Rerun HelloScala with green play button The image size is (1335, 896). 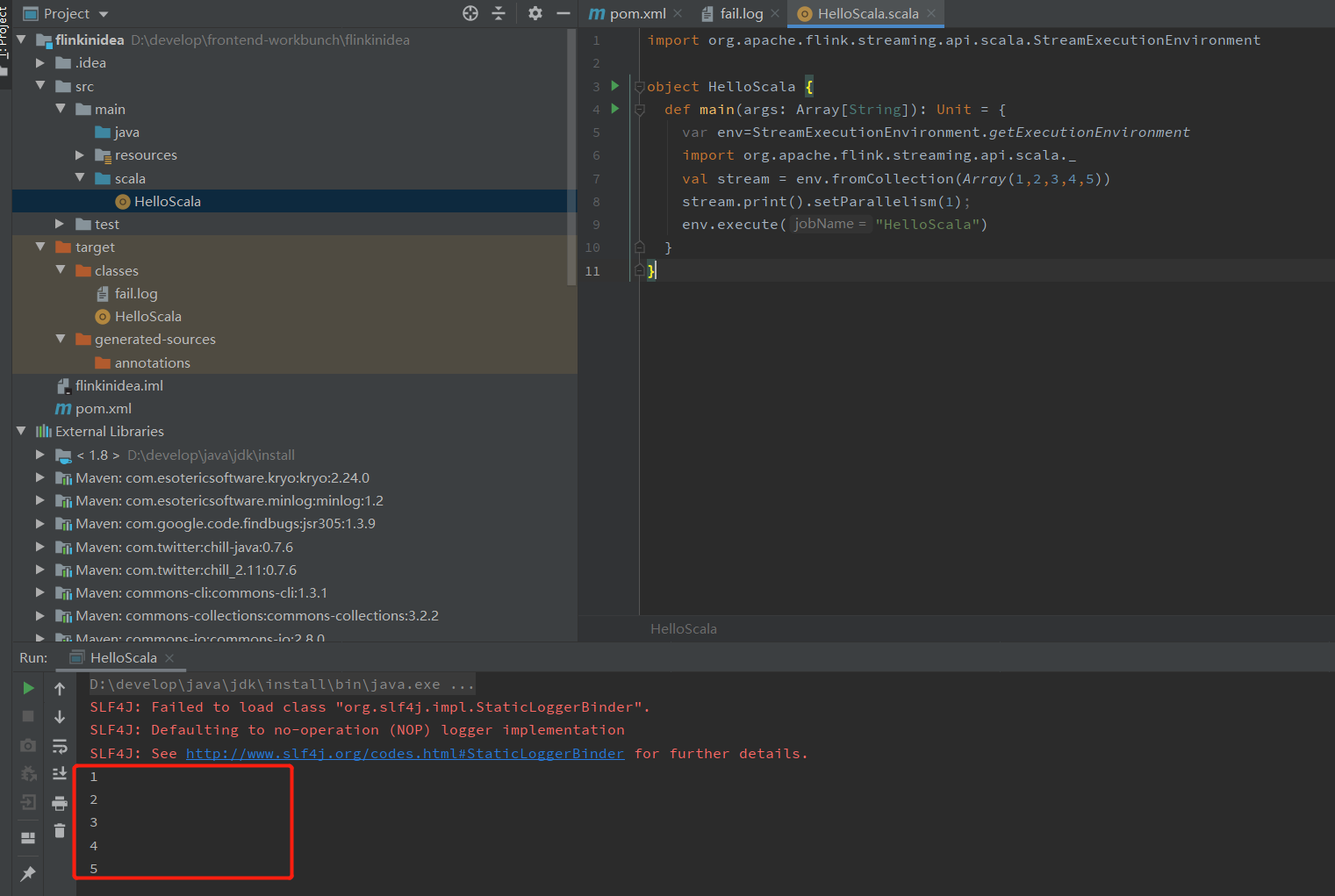(x=28, y=688)
